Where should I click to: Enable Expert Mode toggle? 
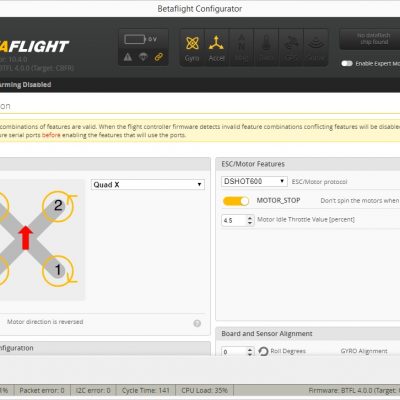click(347, 63)
